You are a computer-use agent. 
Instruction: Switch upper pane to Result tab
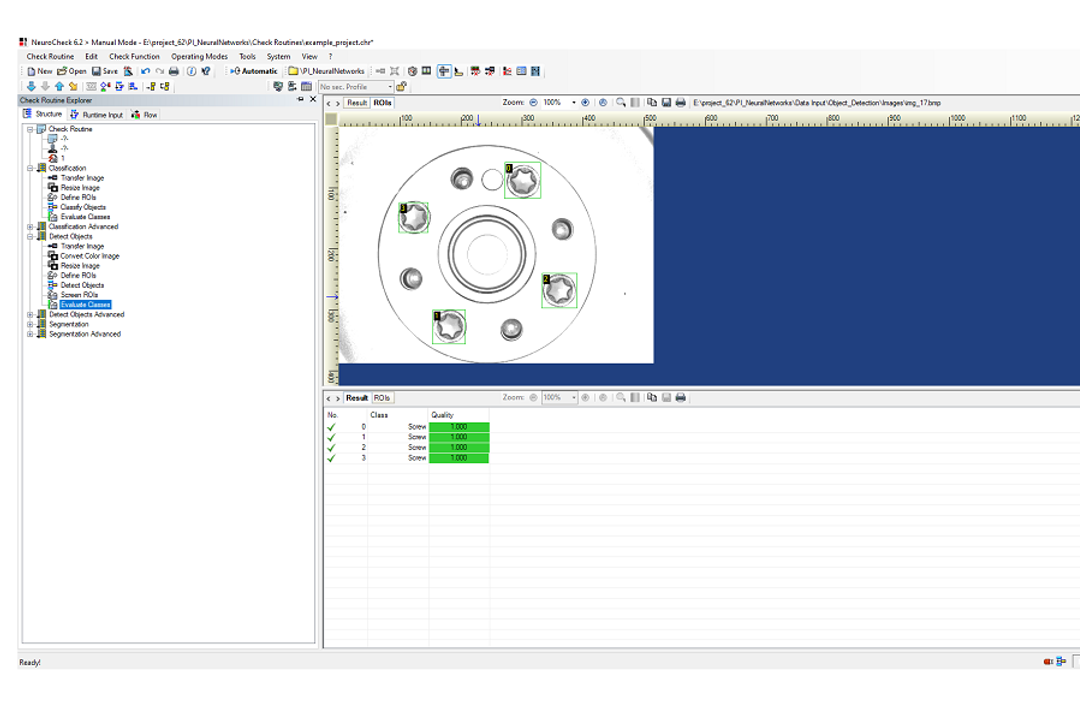tap(357, 103)
